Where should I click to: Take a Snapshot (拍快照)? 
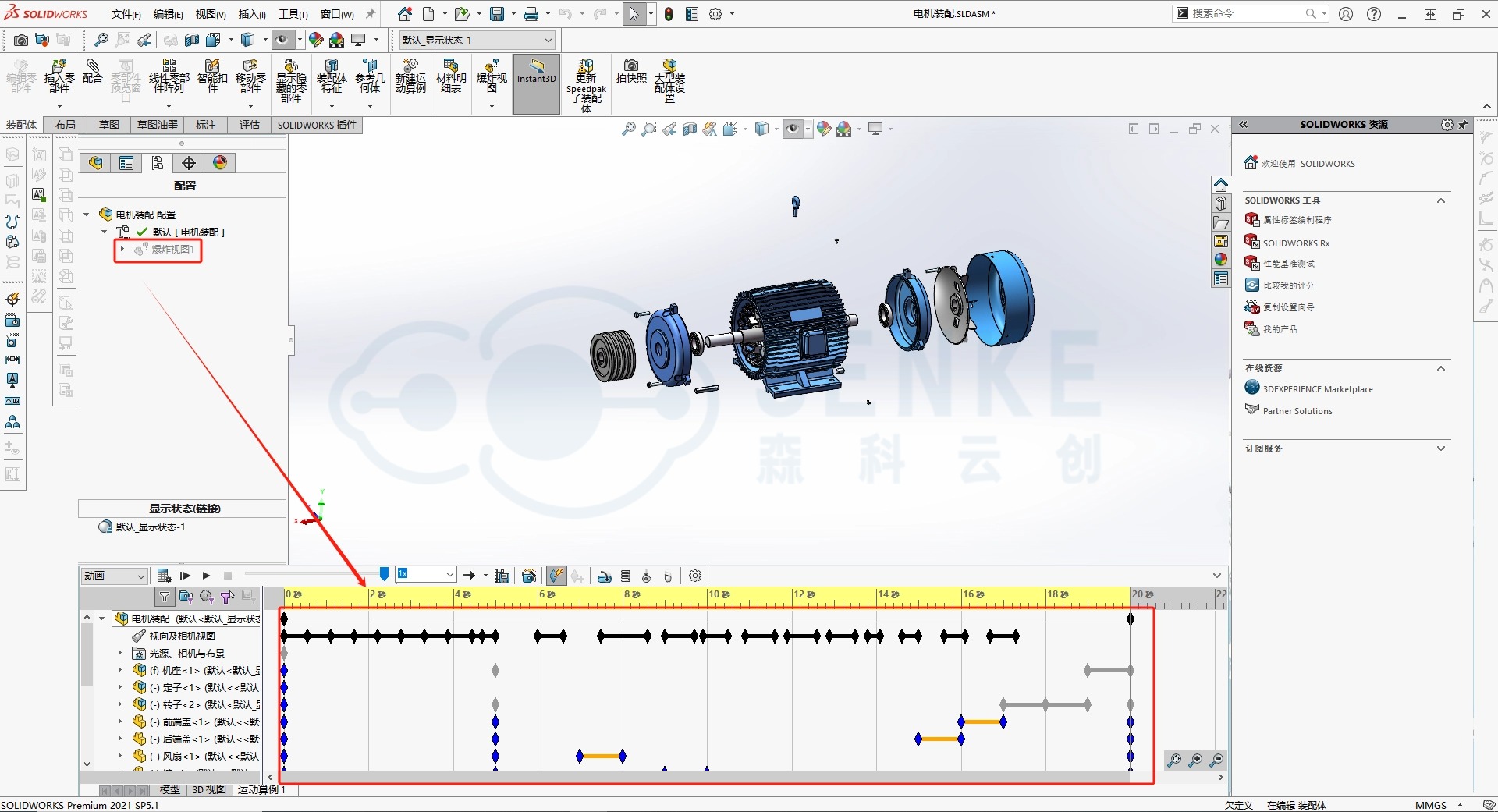point(631,72)
